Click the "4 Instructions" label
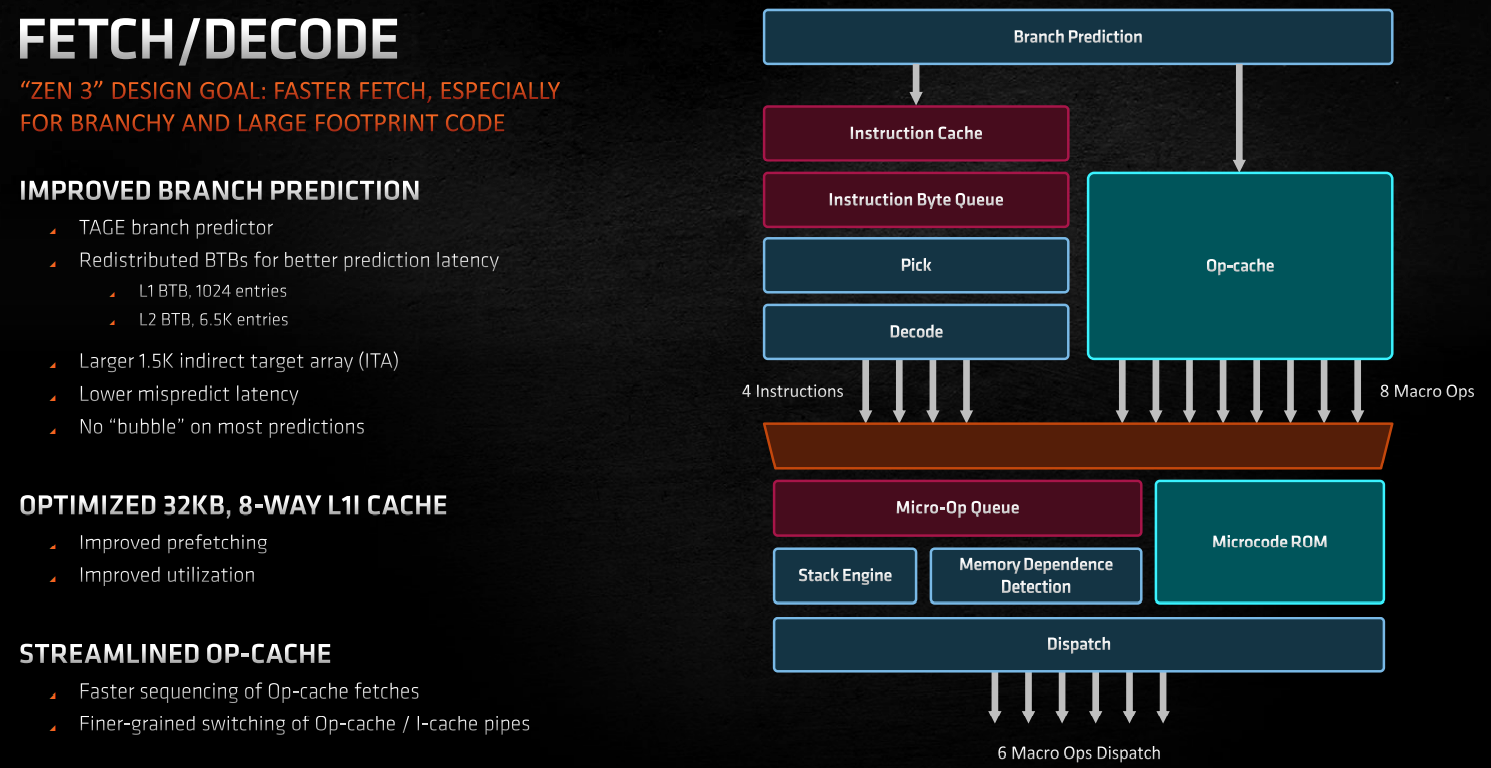 coord(792,391)
